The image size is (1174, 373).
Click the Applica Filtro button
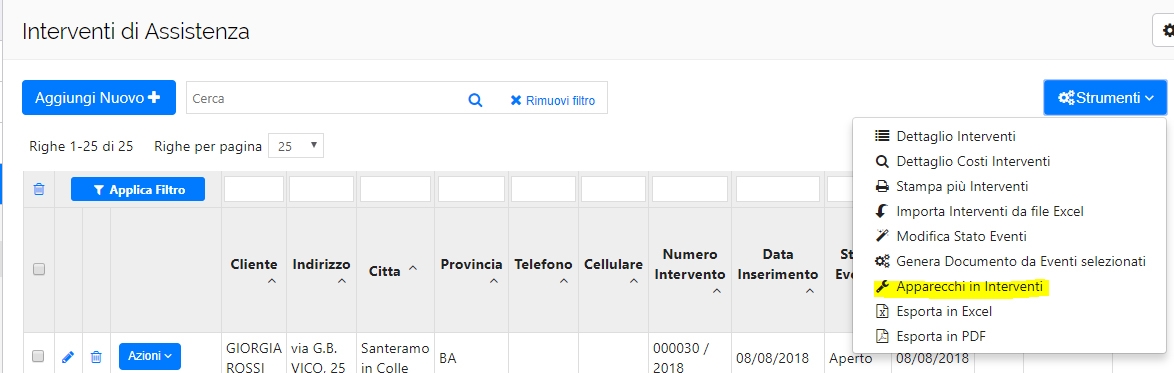(139, 190)
